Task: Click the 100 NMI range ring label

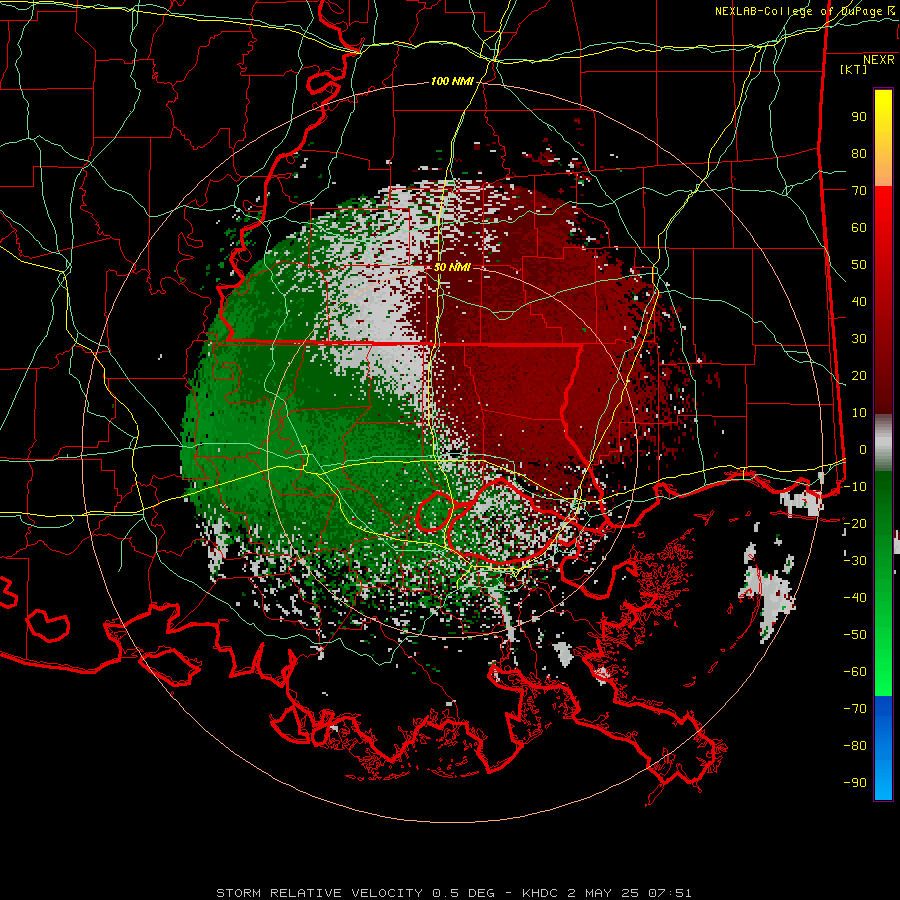Action: pos(452,82)
